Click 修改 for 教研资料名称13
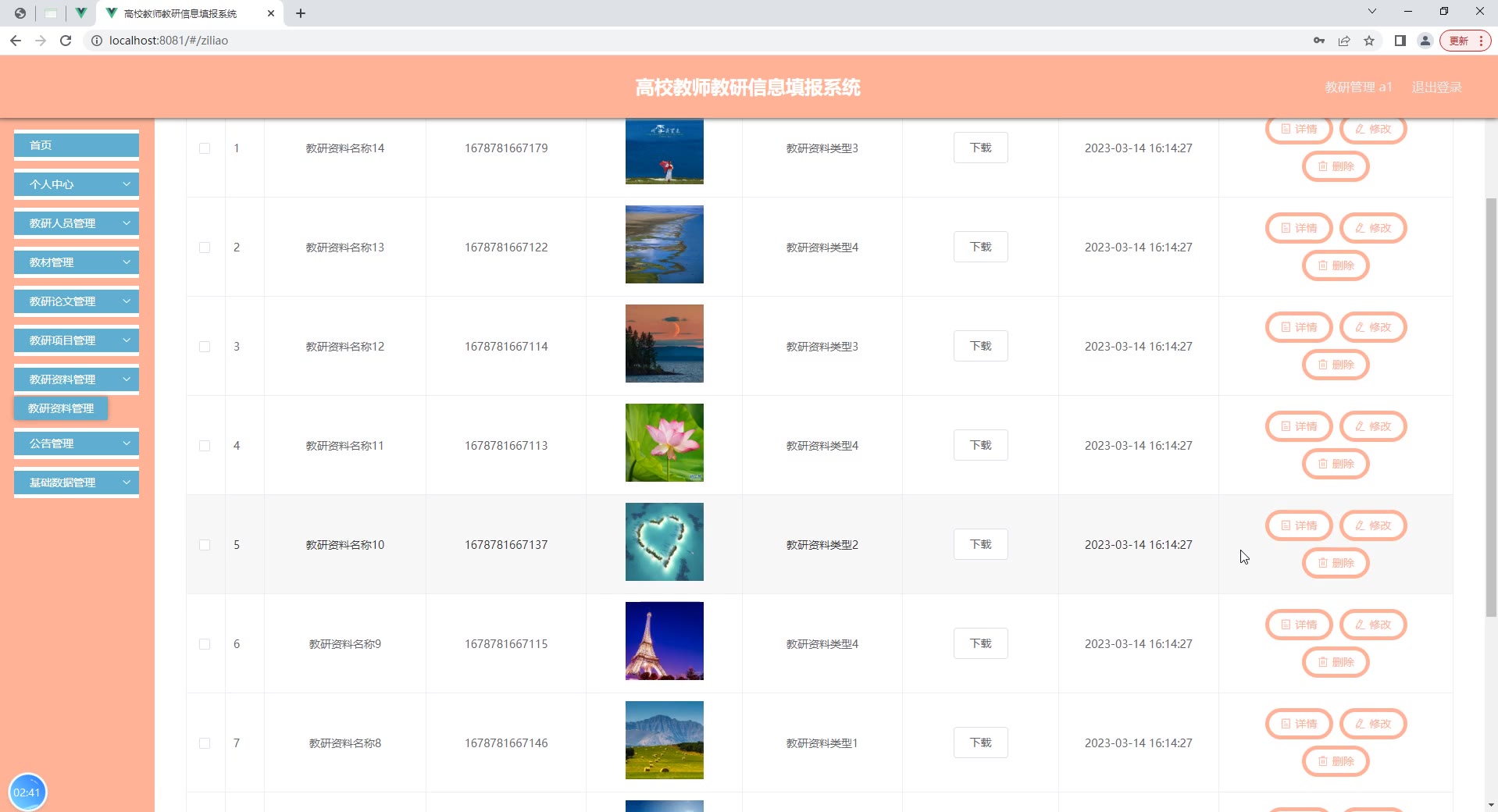1498x812 pixels. coord(1373,228)
